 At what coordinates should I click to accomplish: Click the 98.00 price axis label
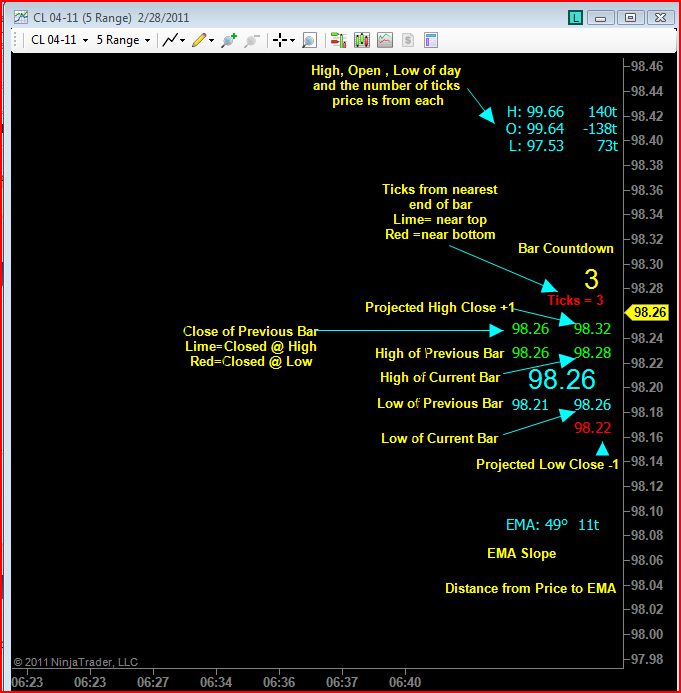click(x=647, y=634)
